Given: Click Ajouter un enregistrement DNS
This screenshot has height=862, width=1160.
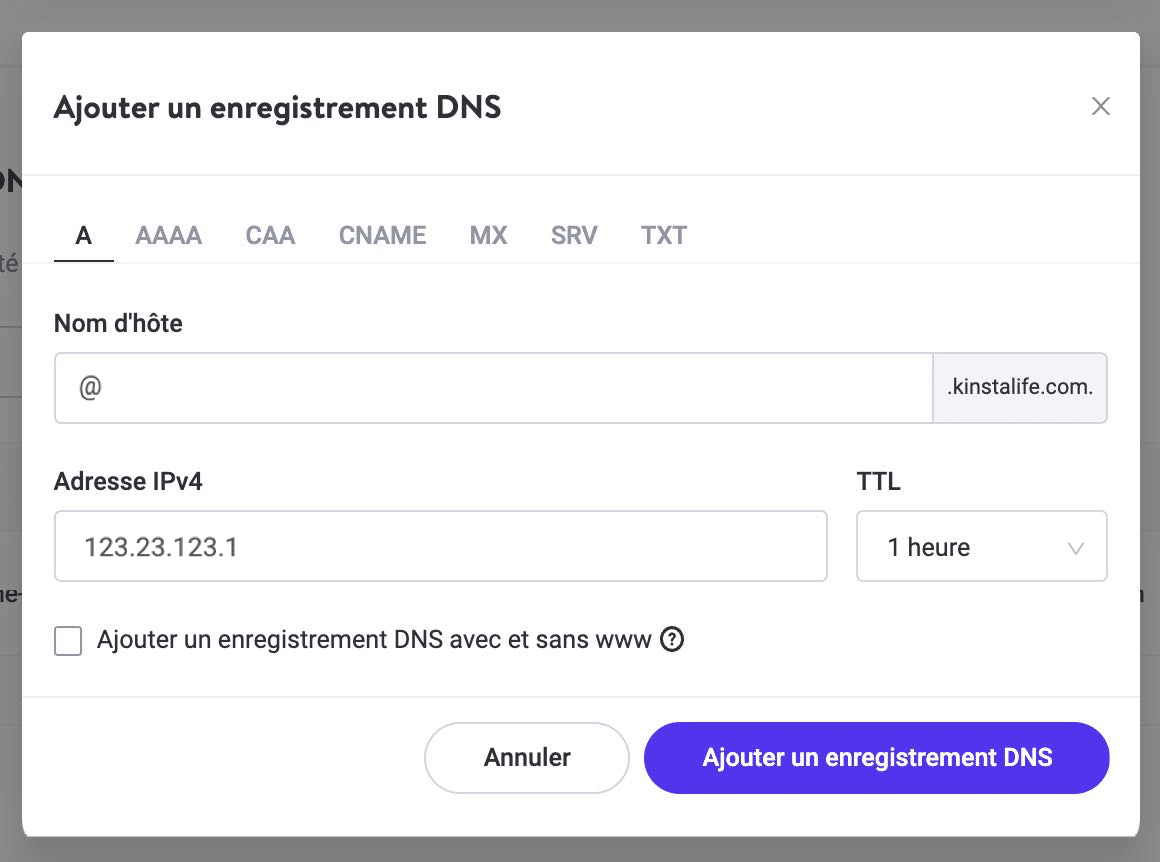Looking at the screenshot, I should (x=876, y=757).
